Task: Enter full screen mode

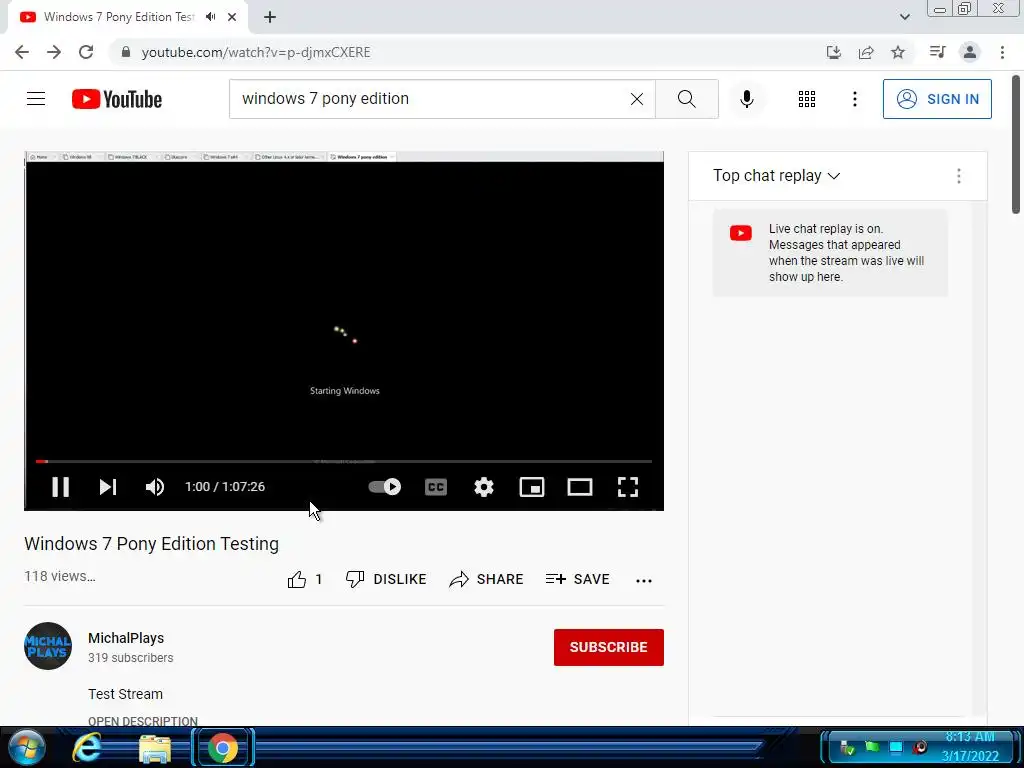Action: point(628,487)
